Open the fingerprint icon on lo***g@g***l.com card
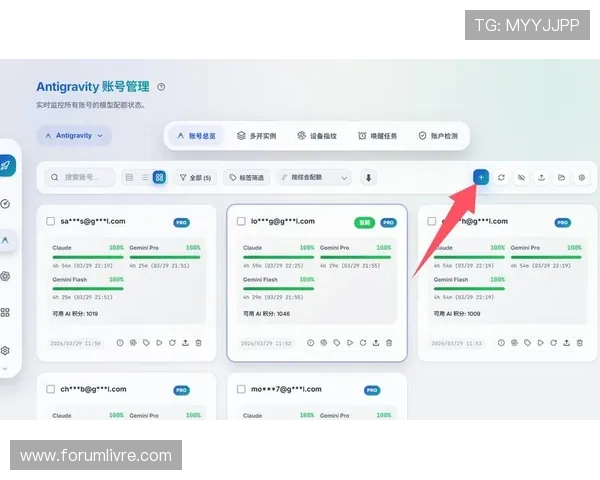This screenshot has width=600, height=480. pyautogui.click(x=324, y=343)
